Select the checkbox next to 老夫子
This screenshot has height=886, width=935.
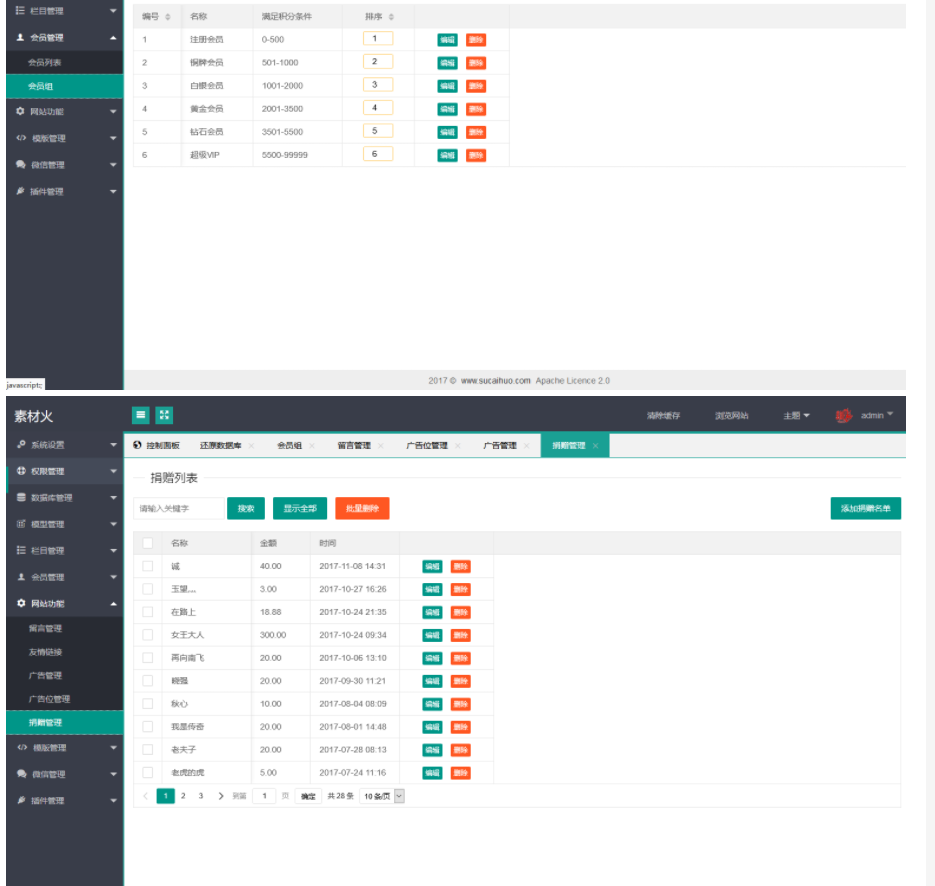pos(148,750)
